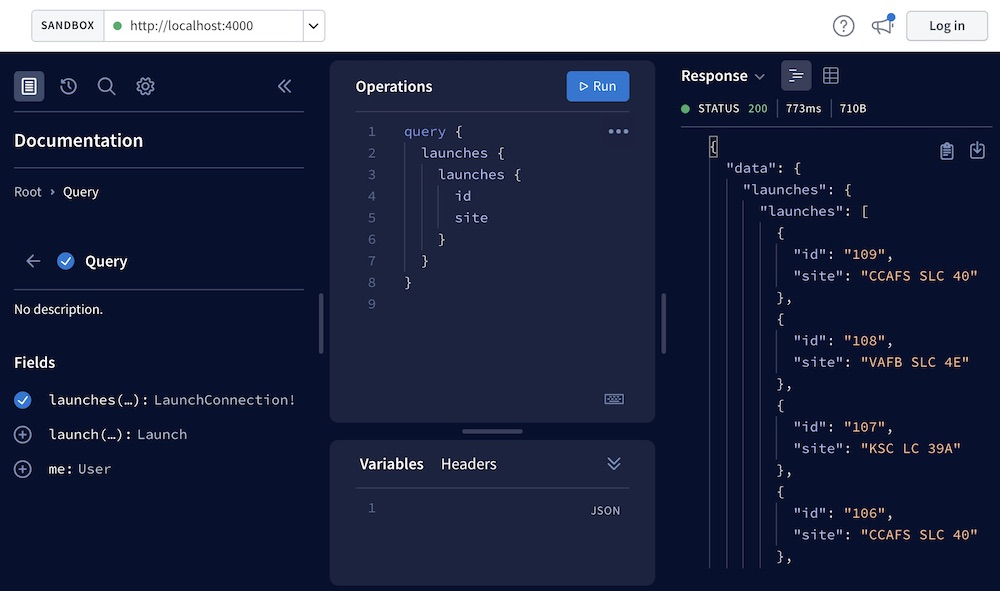Run the launches query
1000x591 pixels.
pyautogui.click(x=597, y=86)
